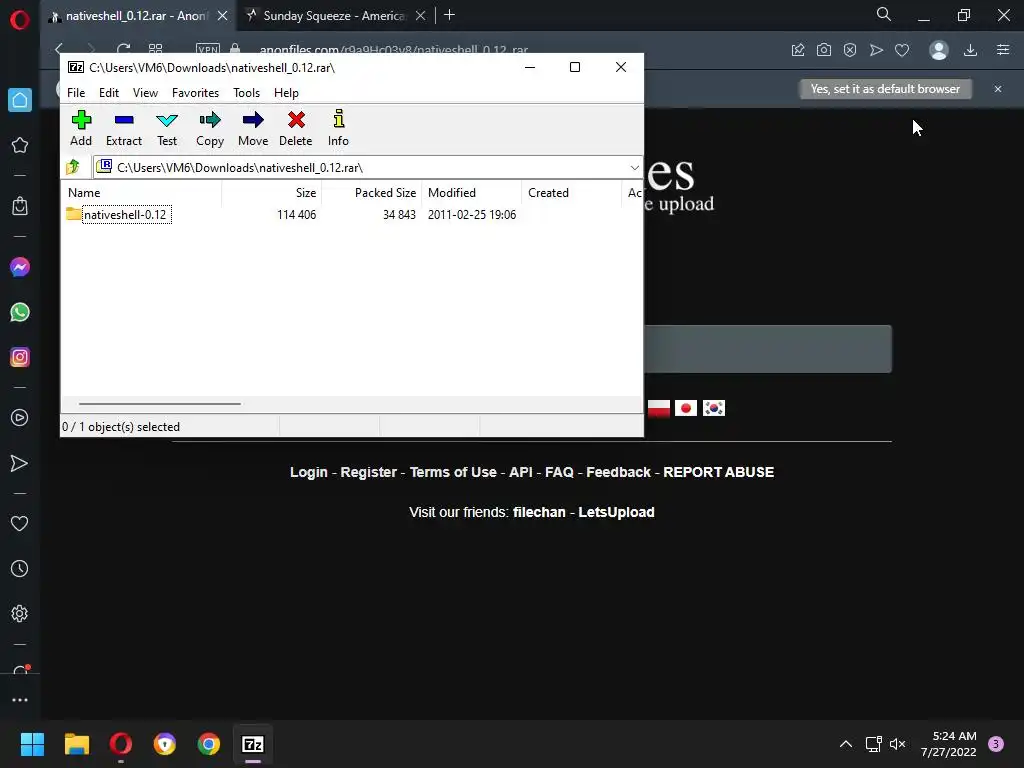Click the Opera sidebar home icon
Image resolution: width=1024 pixels, height=768 pixels.
(x=20, y=100)
